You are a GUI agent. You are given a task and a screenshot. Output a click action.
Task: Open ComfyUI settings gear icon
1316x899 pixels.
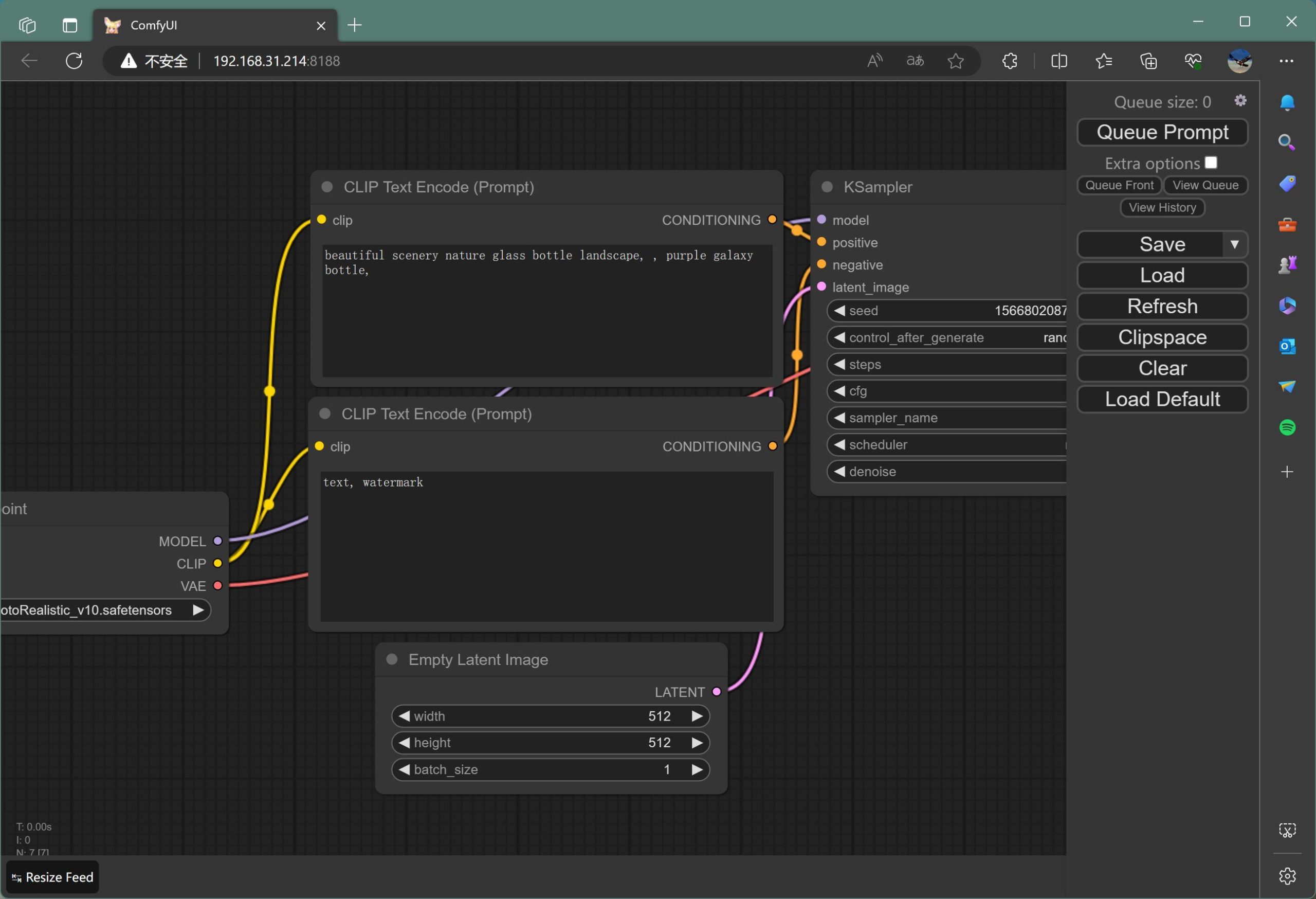(x=1240, y=100)
